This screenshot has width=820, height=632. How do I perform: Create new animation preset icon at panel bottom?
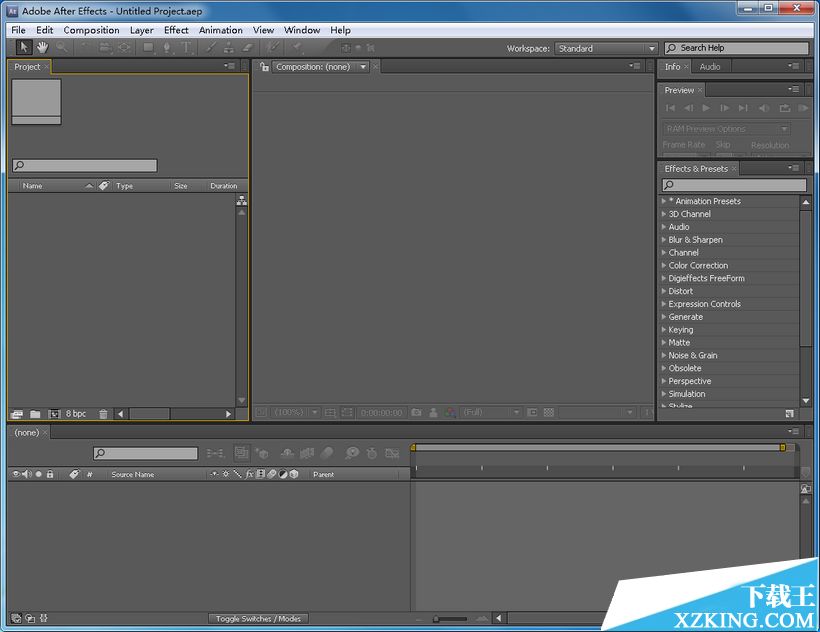[x=790, y=413]
